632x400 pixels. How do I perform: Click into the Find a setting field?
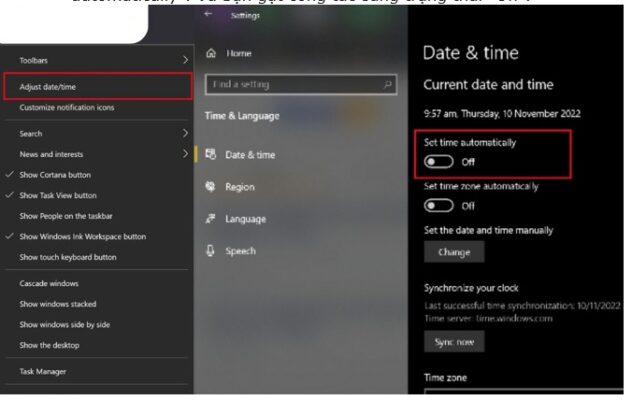click(290, 85)
